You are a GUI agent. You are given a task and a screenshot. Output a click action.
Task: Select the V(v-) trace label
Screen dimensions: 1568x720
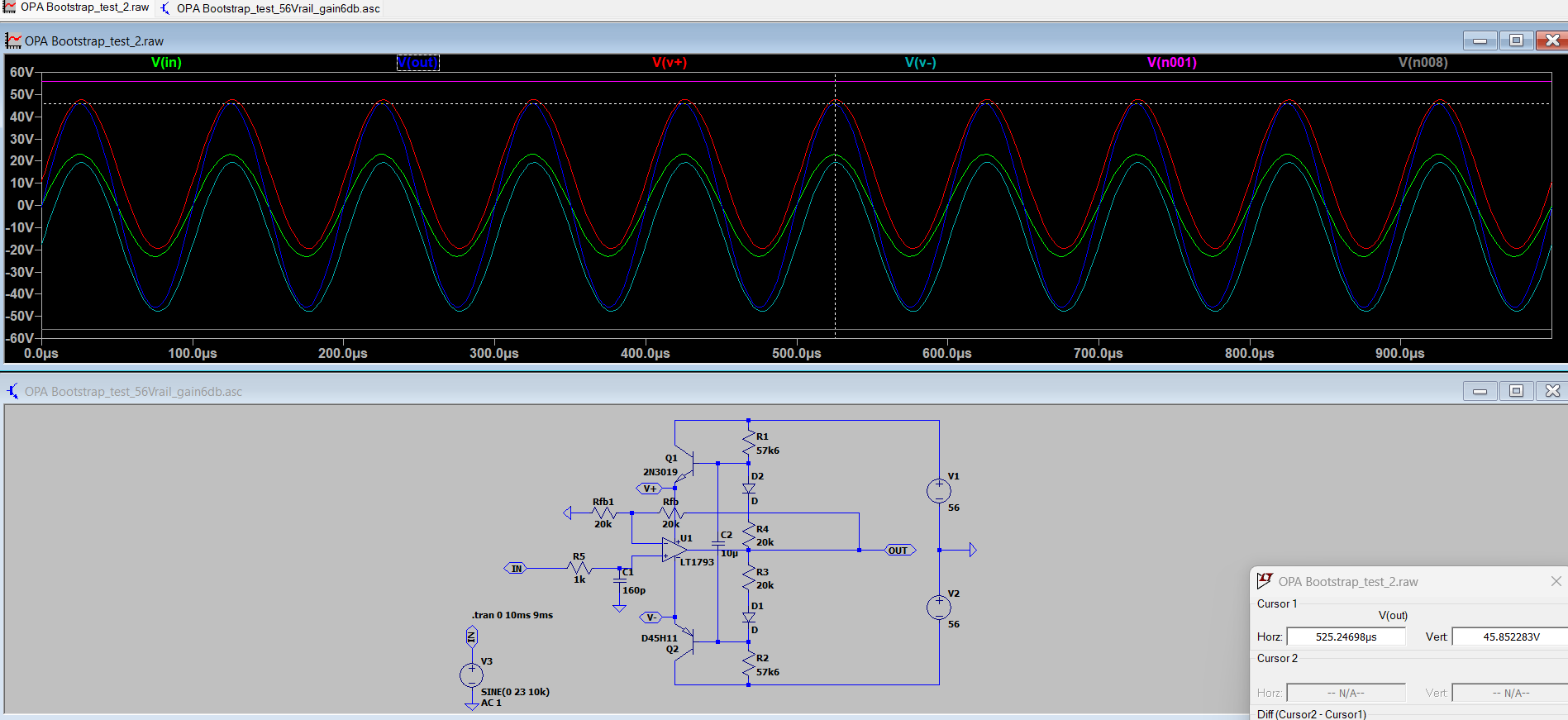(920, 62)
